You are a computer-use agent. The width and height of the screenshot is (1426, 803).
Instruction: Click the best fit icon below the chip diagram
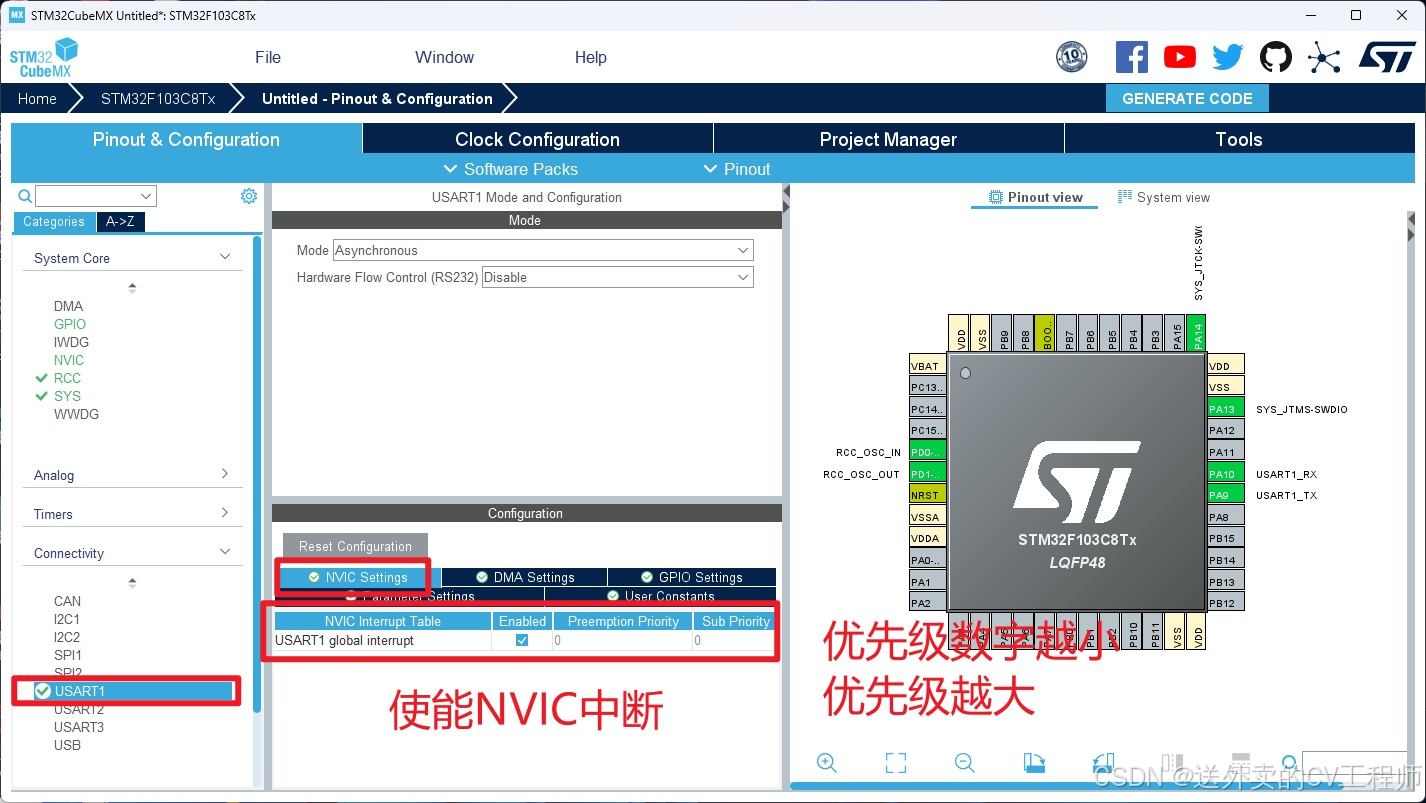coord(896,763)
